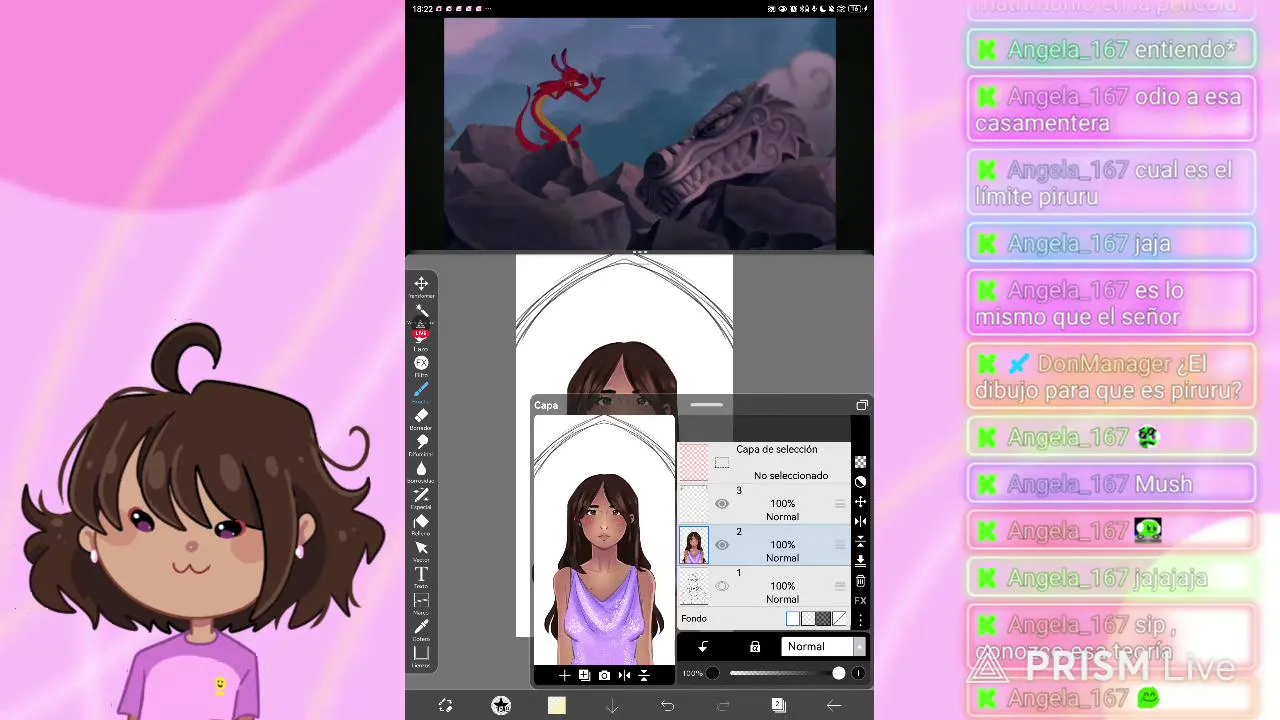The height and width of the screenshot is (720, 1280).
Task: Duplicate layer with add-copy icon
Action: point(584,676)
